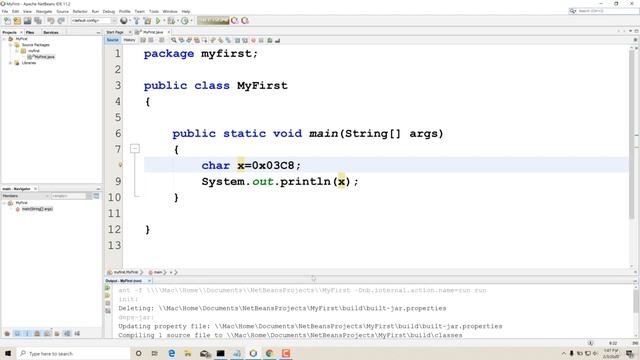Screen dimensions: 640x360
Task: Close the Navigator panel tab
Action: click(36, 189)
